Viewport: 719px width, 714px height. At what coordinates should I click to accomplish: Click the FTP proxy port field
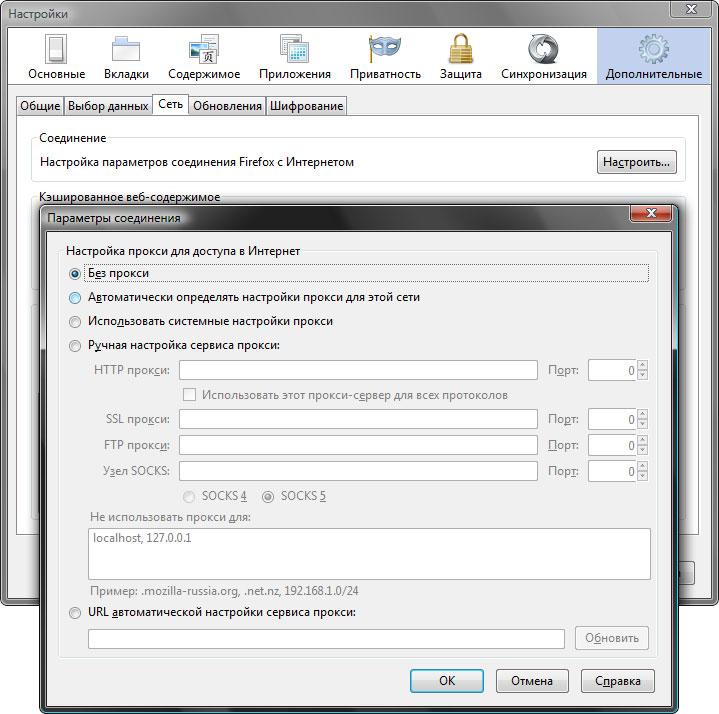[612, 445]
